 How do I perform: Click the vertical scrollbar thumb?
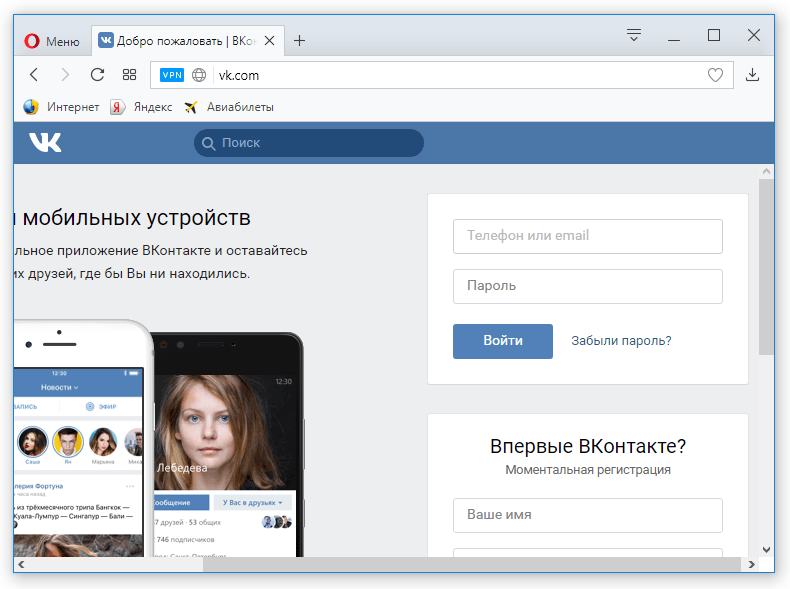point(766,267)
